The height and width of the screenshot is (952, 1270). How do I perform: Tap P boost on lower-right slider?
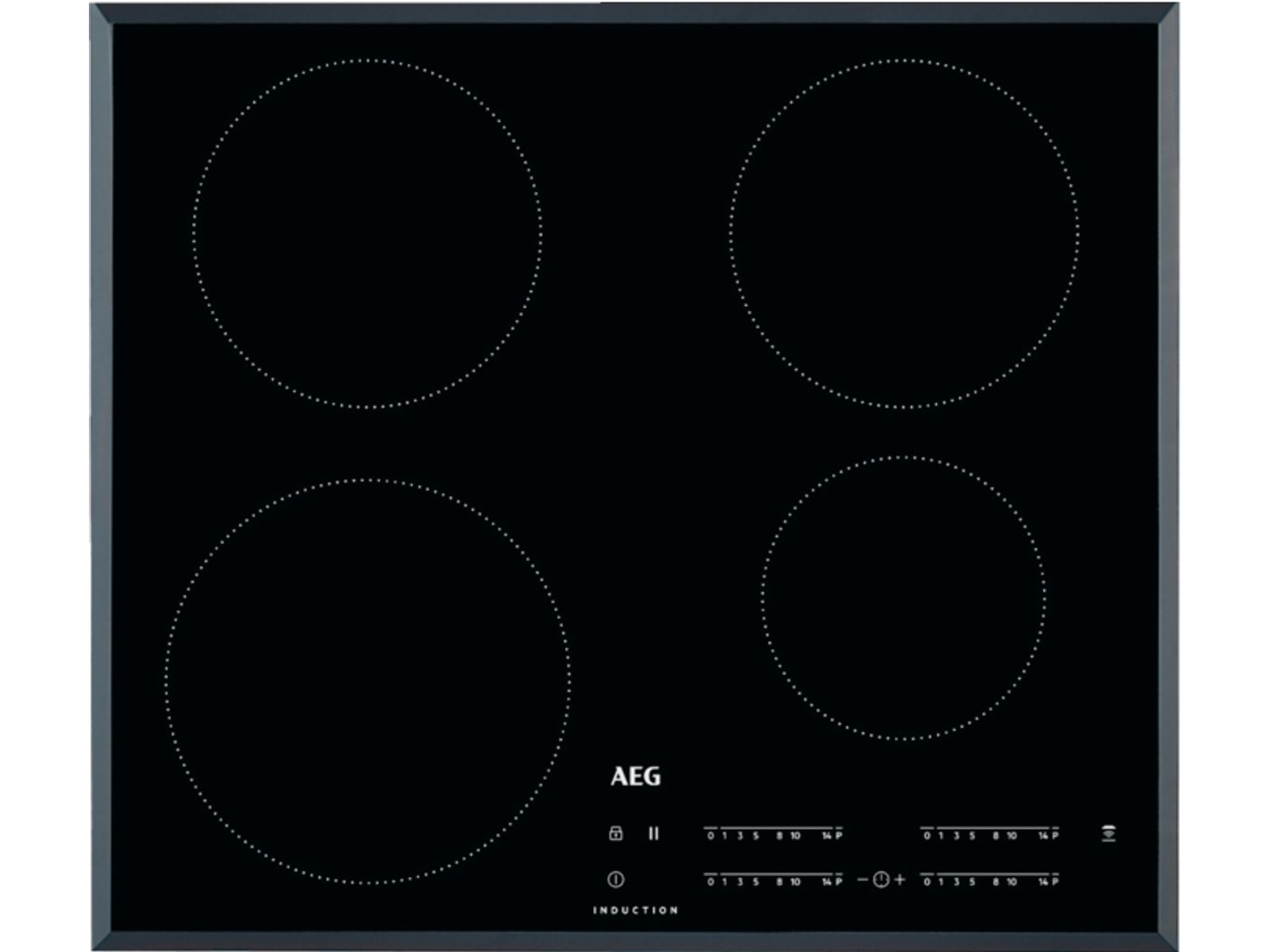[1055, 881]
